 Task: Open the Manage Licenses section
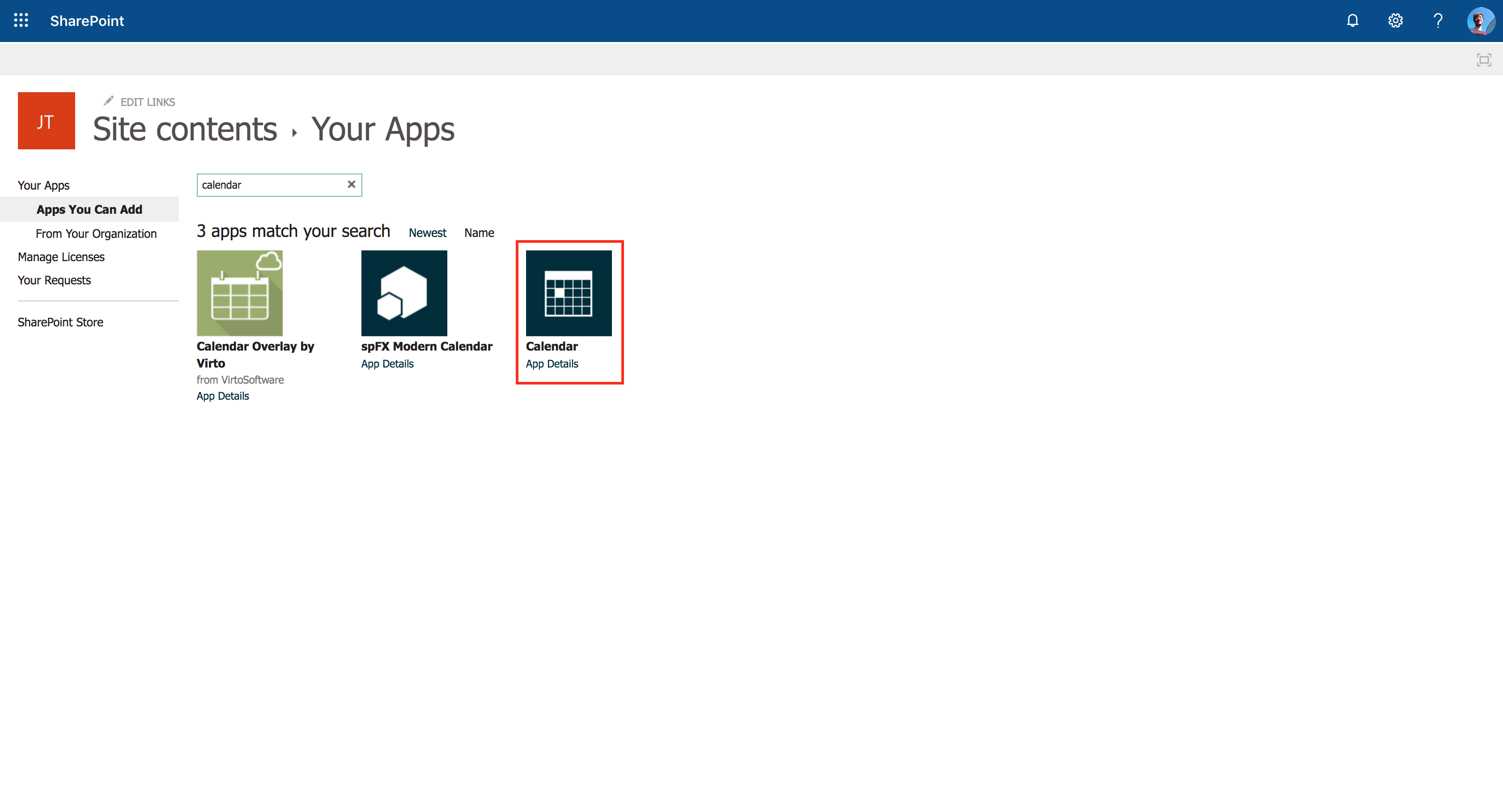pos(60,256)
